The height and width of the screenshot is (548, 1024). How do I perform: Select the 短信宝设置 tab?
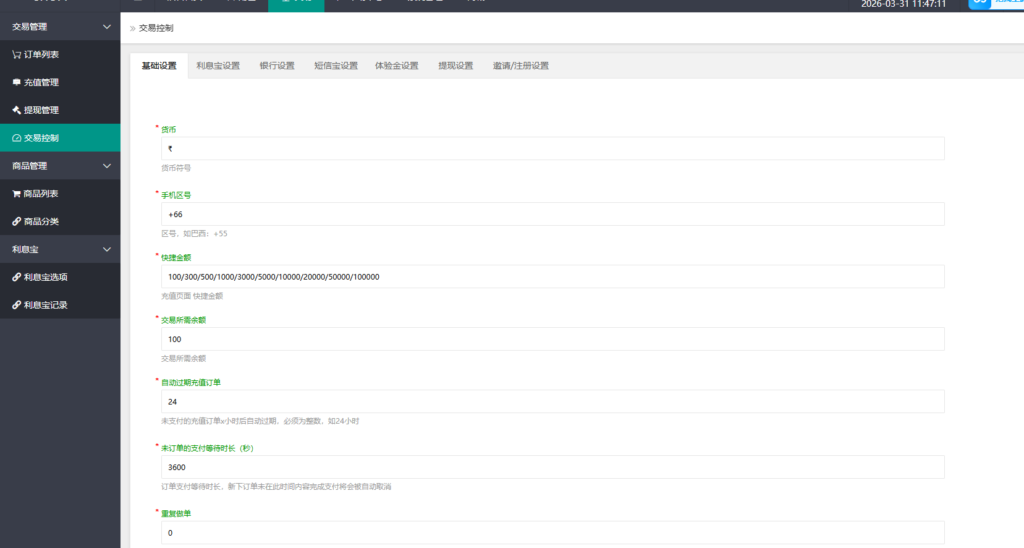point(335,66)
